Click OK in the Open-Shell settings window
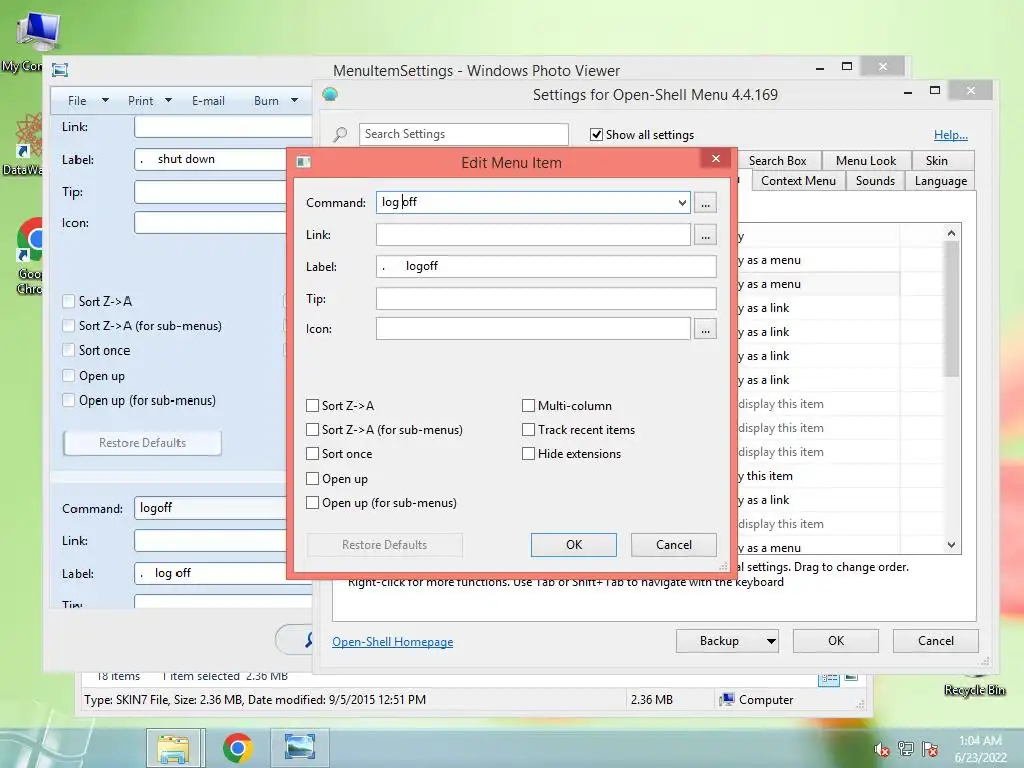 836,641
